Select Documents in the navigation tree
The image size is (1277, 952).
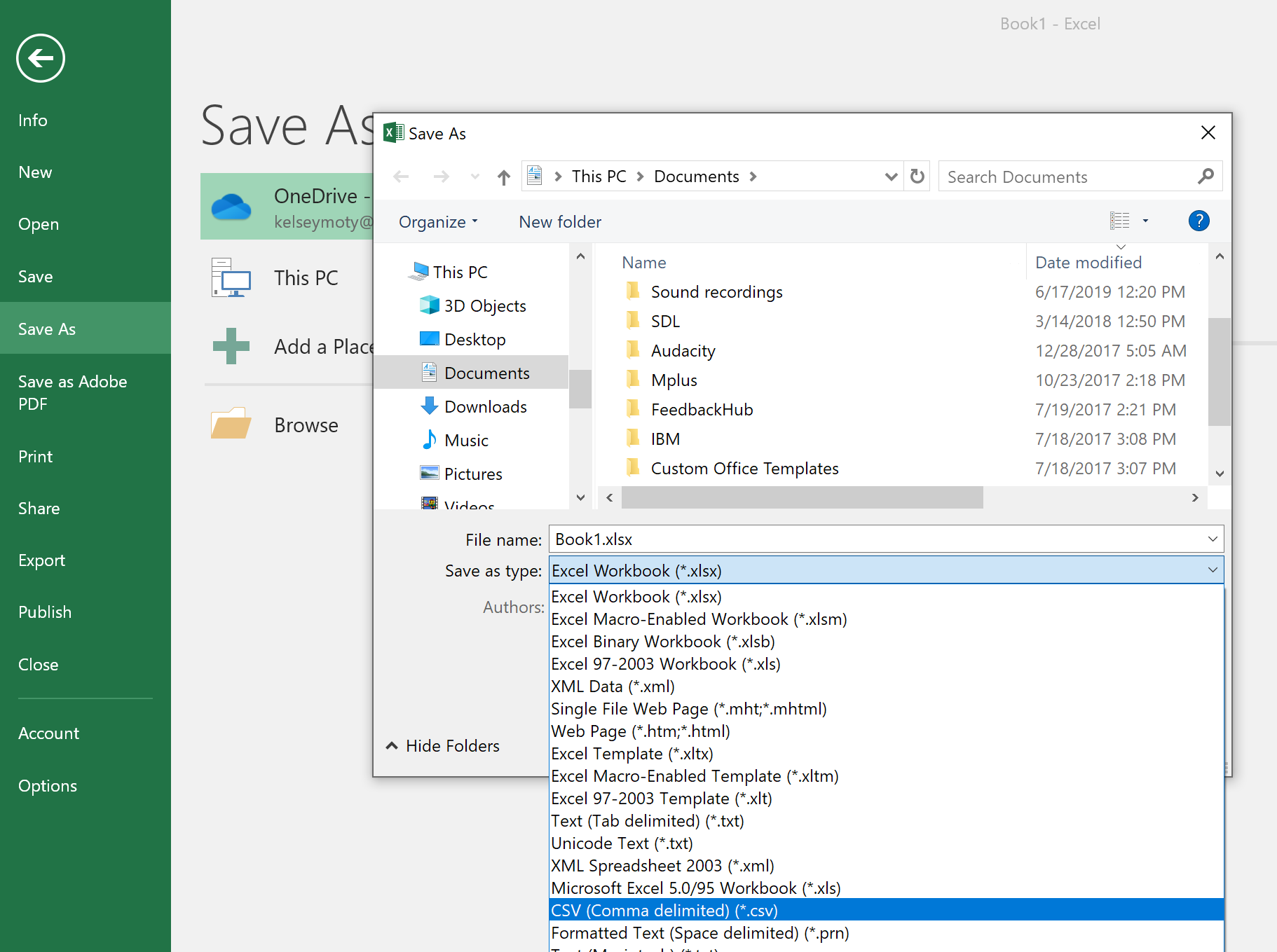point(471,372)
